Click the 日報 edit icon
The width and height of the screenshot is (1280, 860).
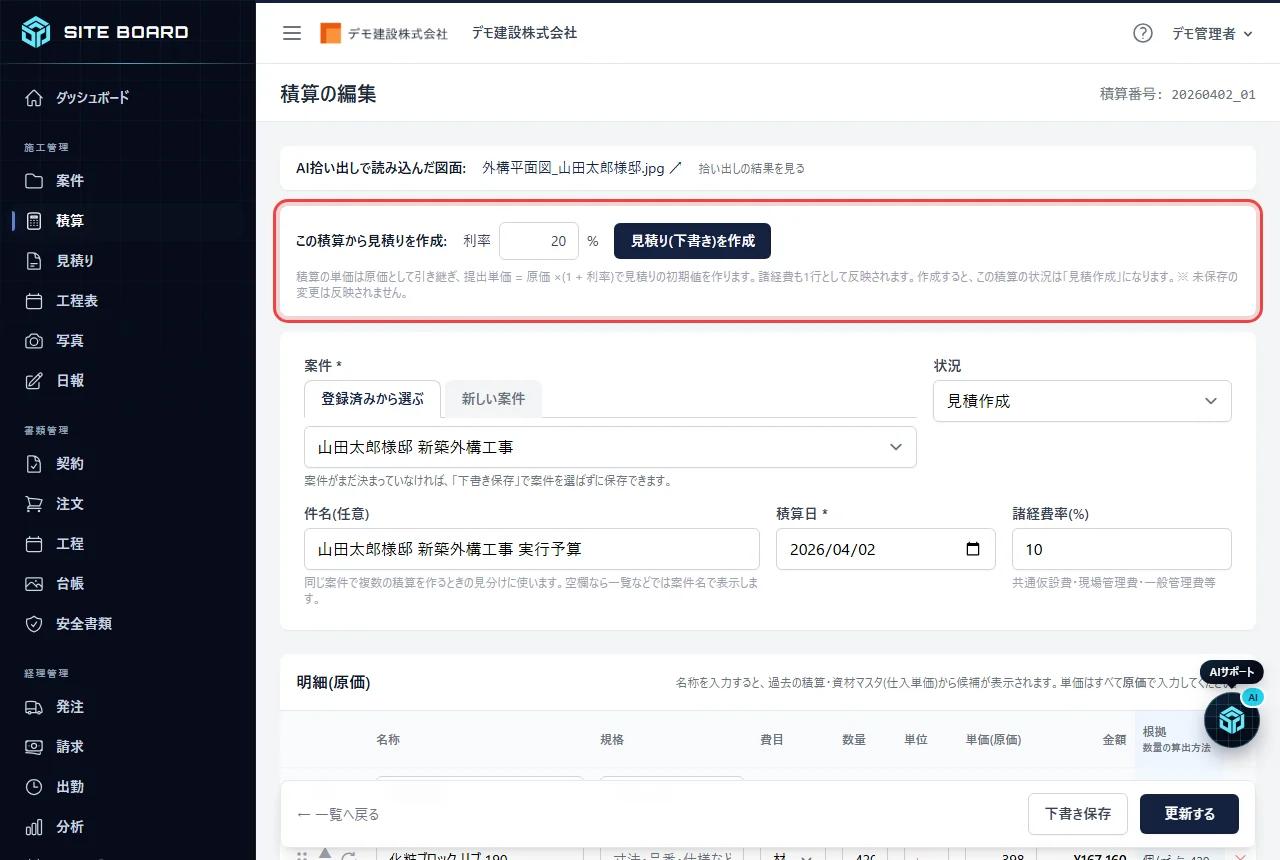point(34,381)
